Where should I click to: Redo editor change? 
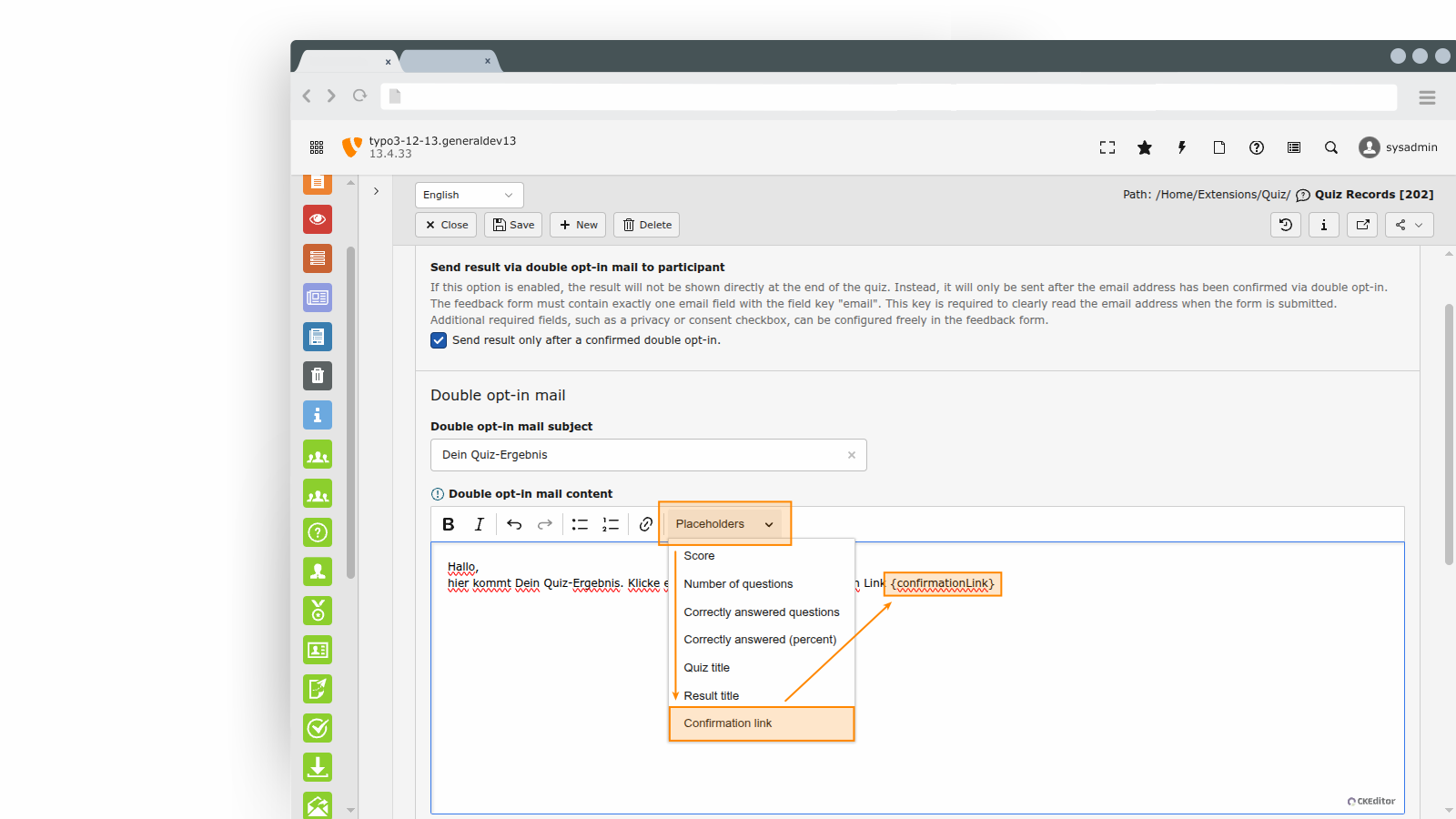point(545,524)
